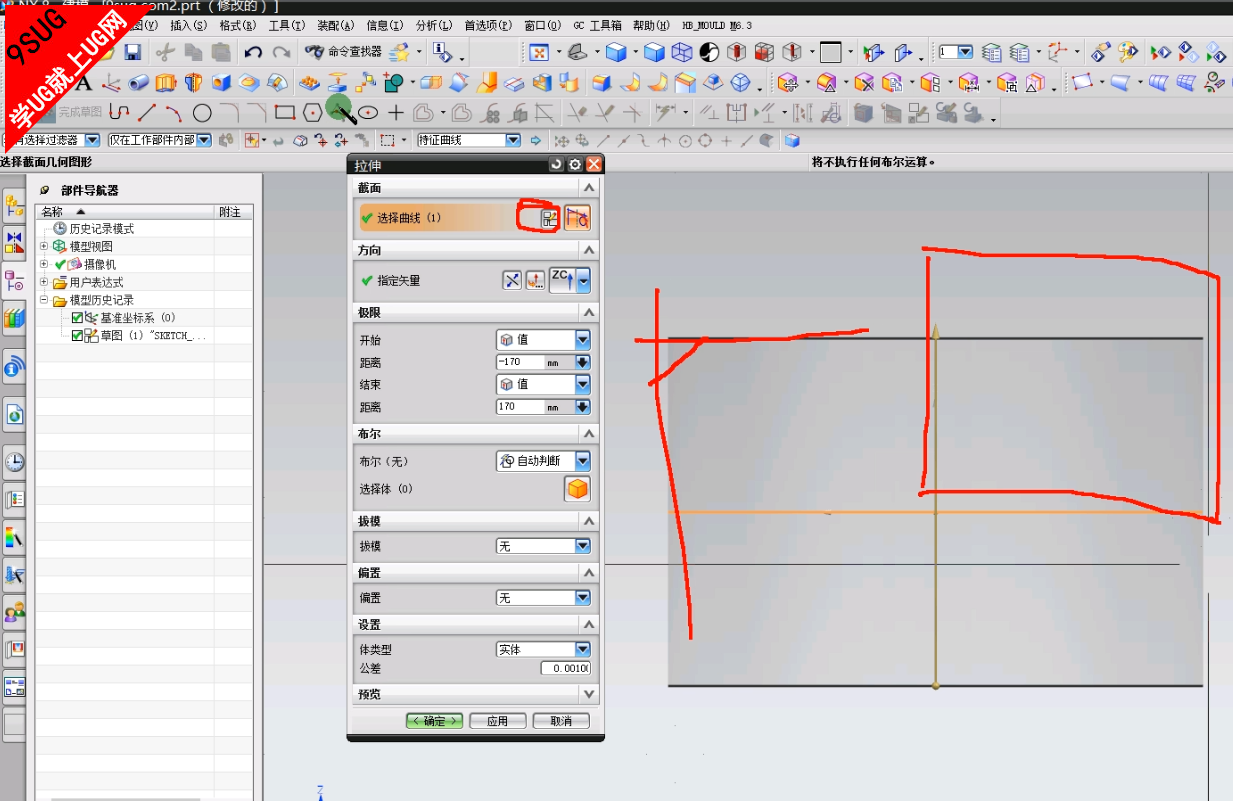Open the roles sidebar icon
1233x801 pixels.
click(x=14, y=611)
